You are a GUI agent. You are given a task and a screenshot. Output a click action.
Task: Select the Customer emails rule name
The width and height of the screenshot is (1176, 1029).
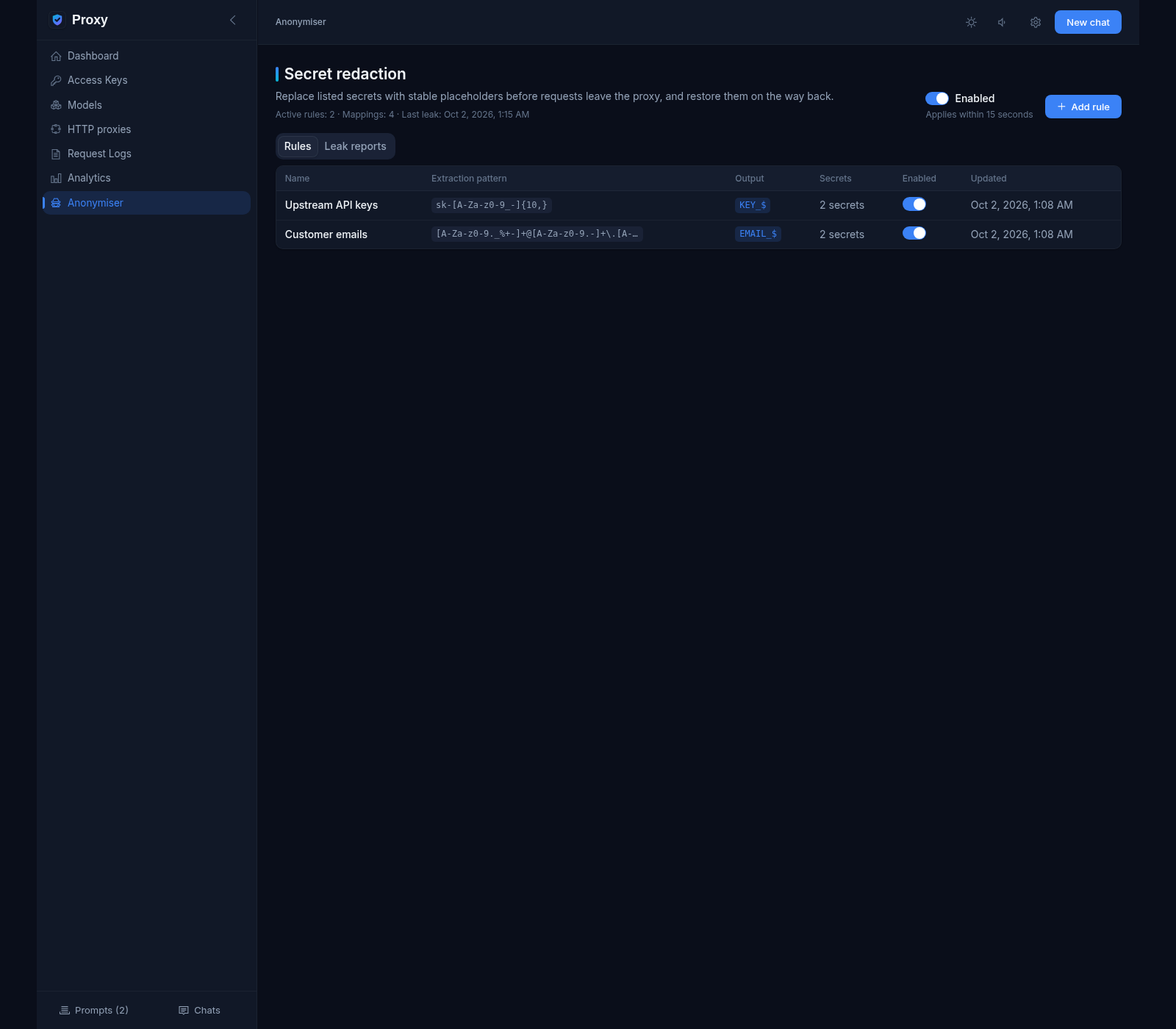[x=326, y=234]
